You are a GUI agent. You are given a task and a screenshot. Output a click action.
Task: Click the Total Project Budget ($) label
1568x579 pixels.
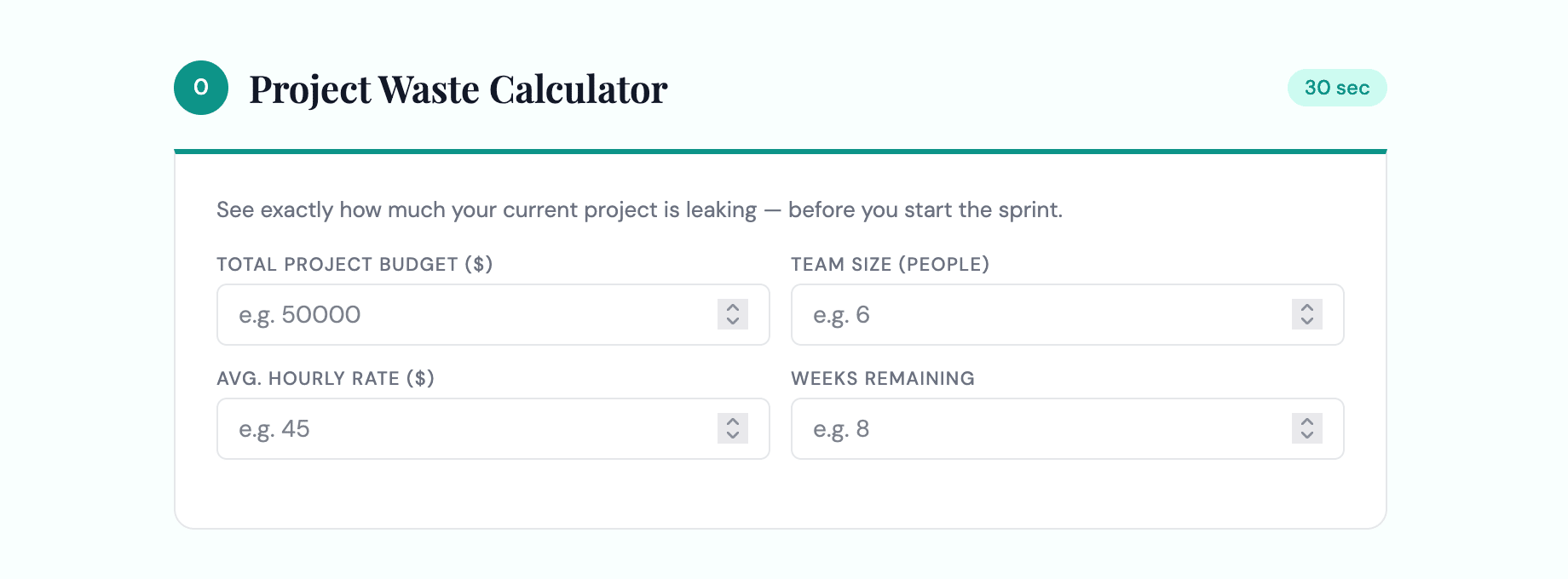[x=355, y=264]
